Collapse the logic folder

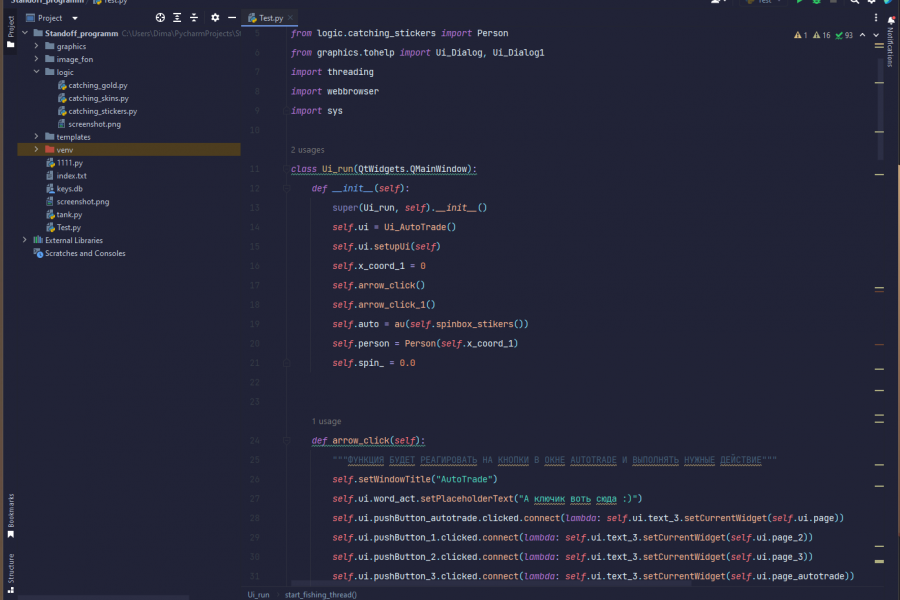point(36,72)
